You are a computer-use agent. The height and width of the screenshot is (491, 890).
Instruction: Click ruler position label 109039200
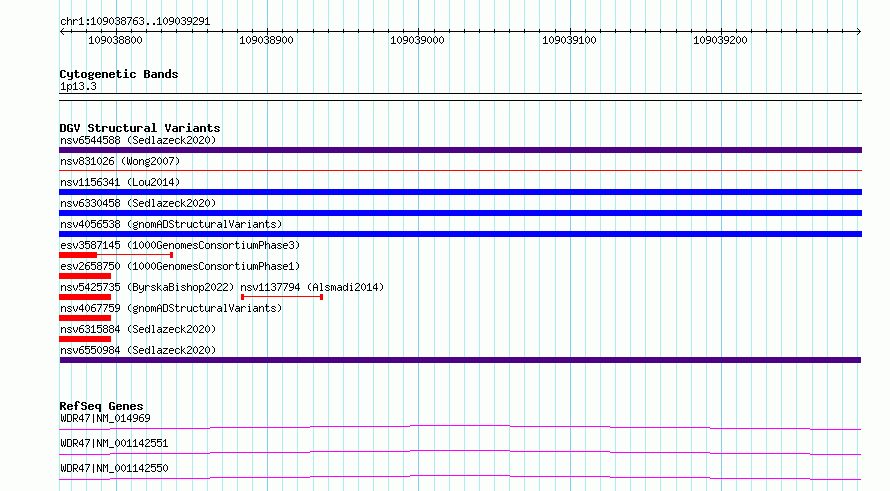(720, 40)
